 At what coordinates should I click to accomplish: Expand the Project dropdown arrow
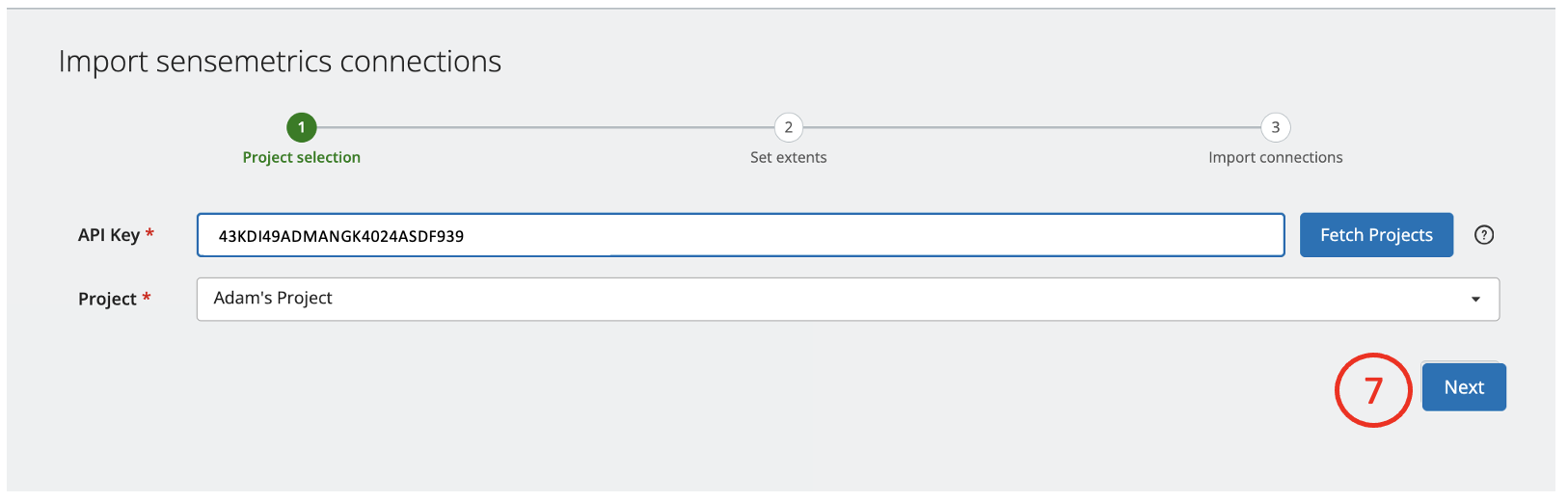click(x=1475, y=300)
